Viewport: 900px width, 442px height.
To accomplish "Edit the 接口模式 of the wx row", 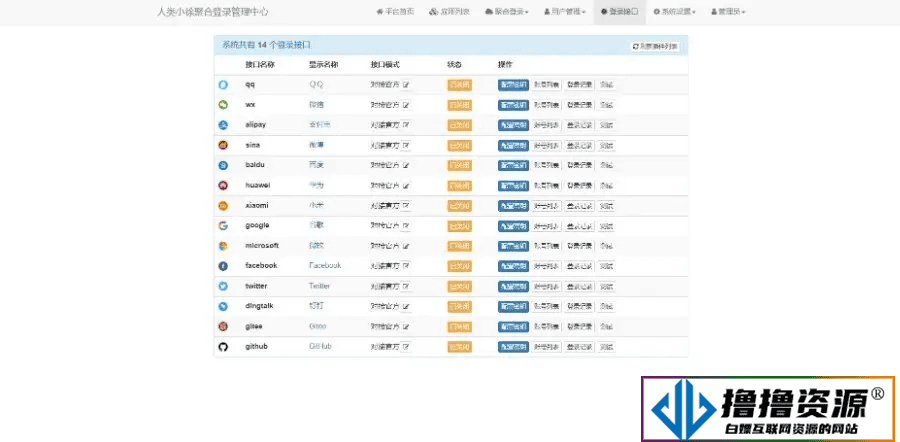I will click(406, 105).
